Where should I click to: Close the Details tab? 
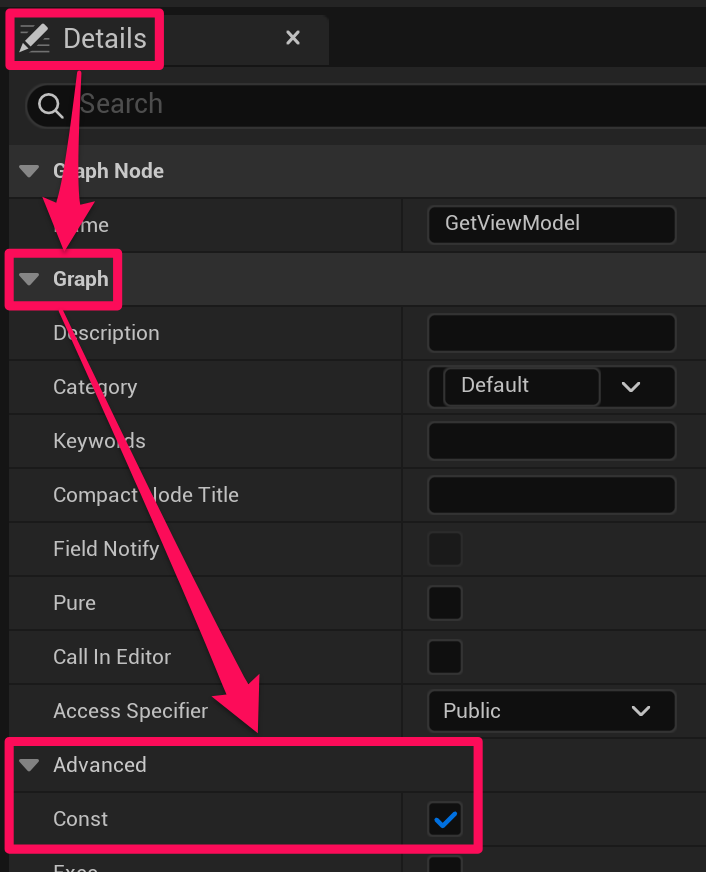pyautogui.click(x=293, y=38)
